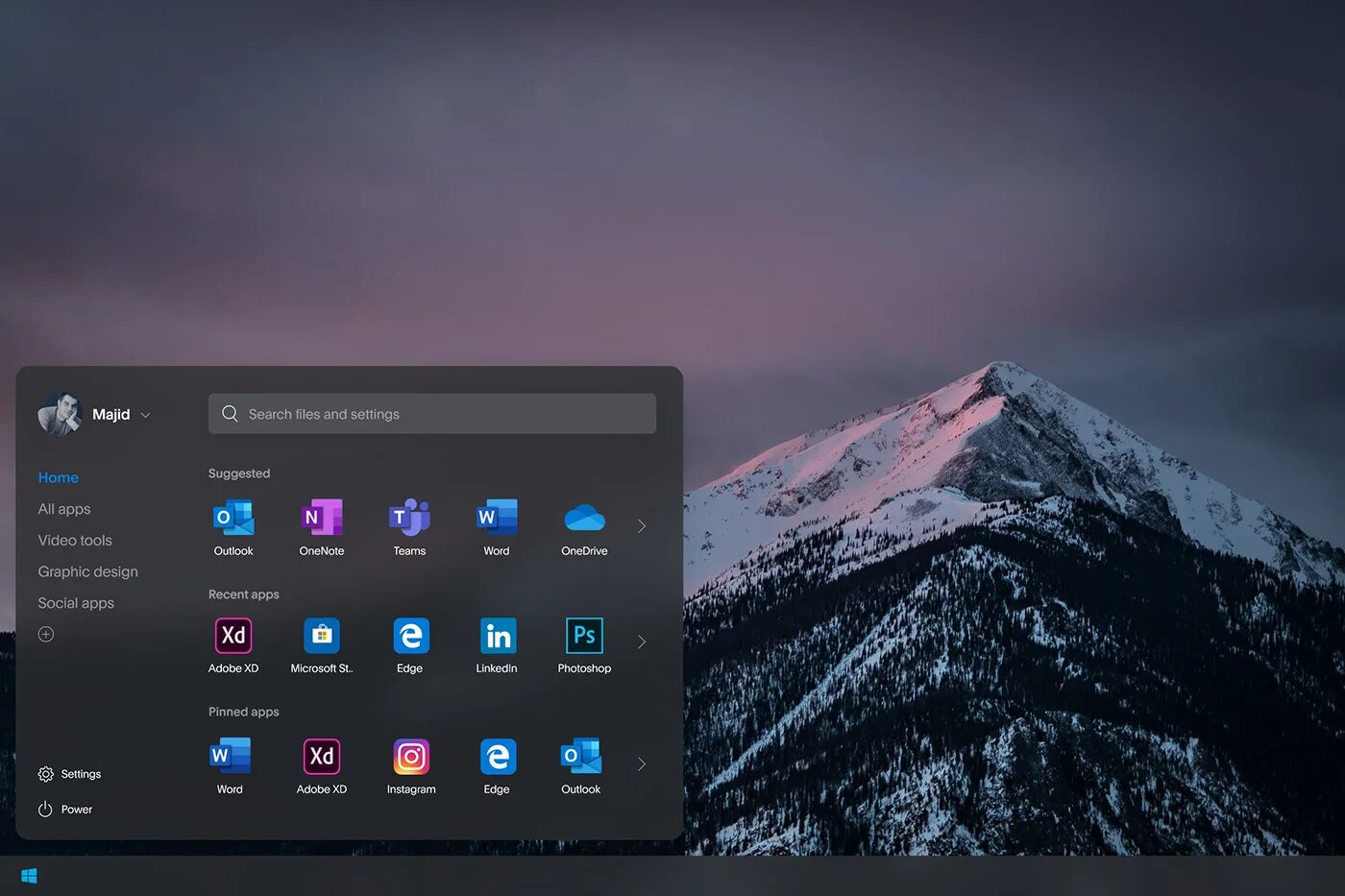This screenshot has height=896, width=1345.
Task: Expand the Majid account dropdown chevron
Action: click(146, 415)
